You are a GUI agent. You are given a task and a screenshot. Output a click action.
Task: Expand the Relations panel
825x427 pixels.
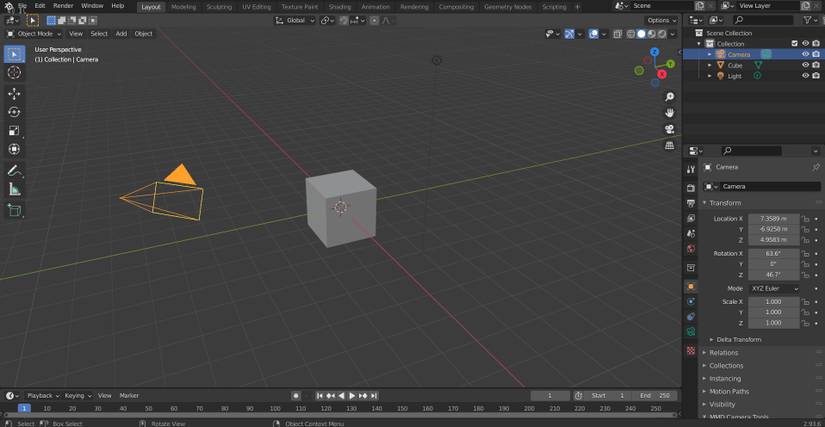click(x=723, y=353)
